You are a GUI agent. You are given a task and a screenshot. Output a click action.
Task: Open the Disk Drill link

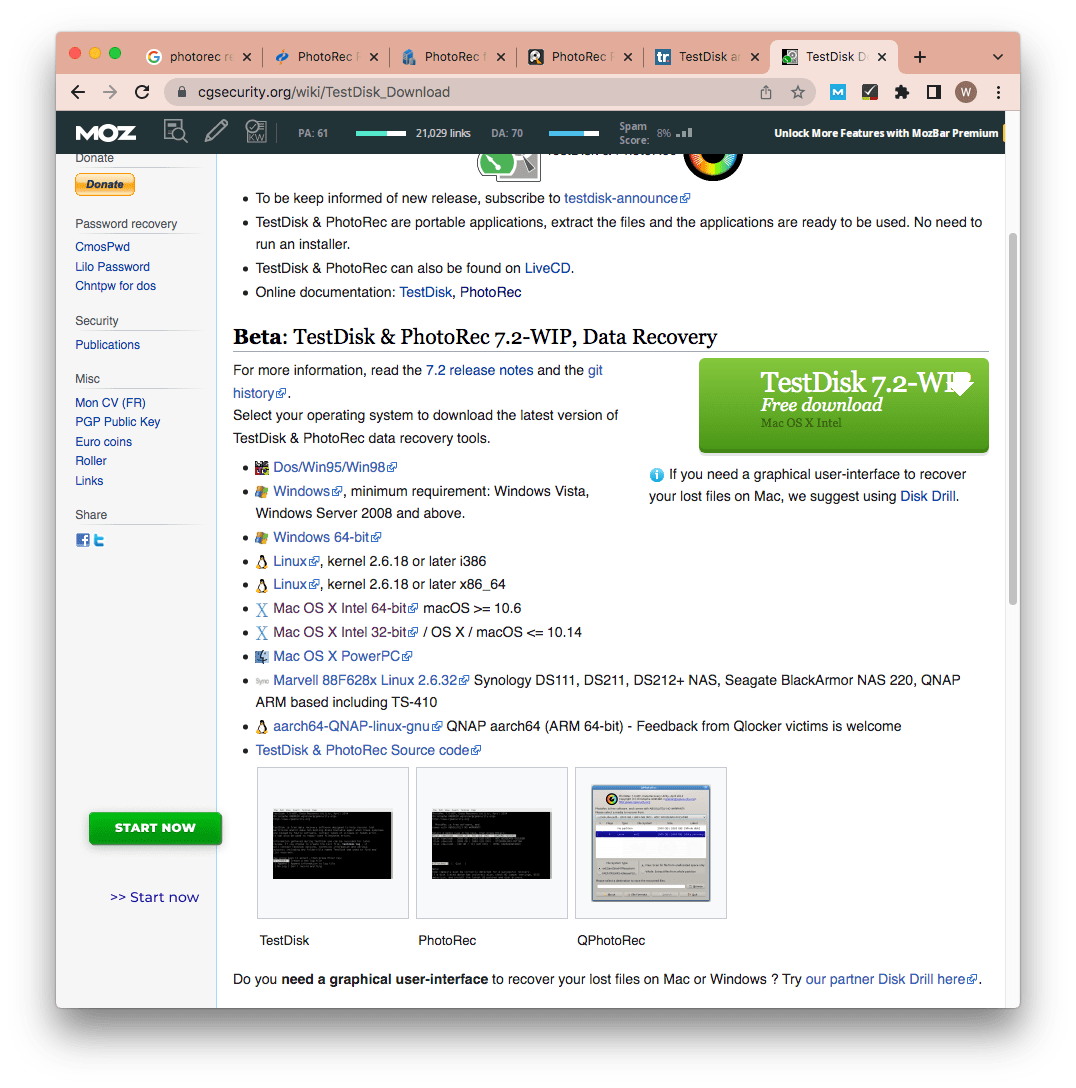point(928,497)
